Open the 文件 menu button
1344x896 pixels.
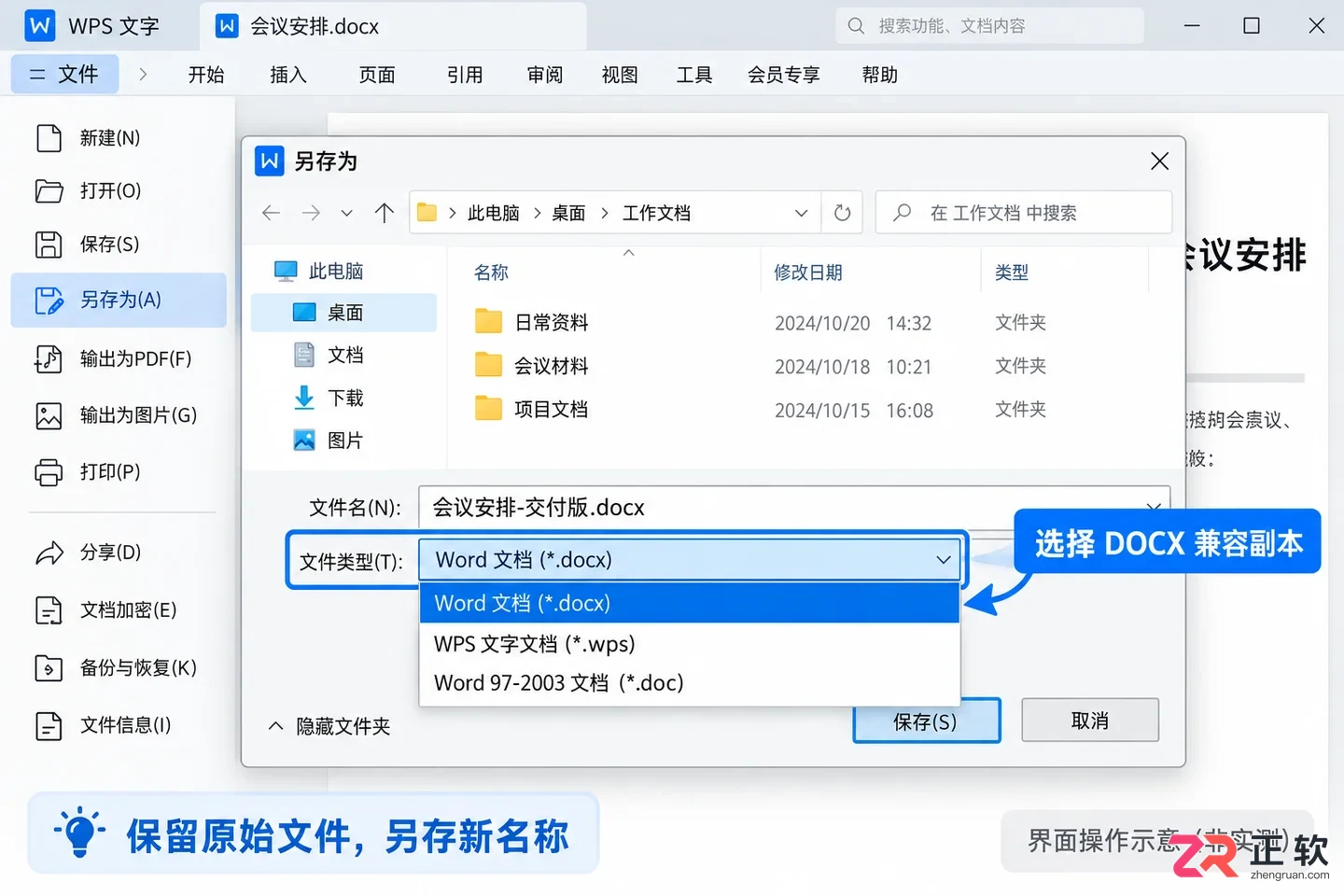coord(64,75)
